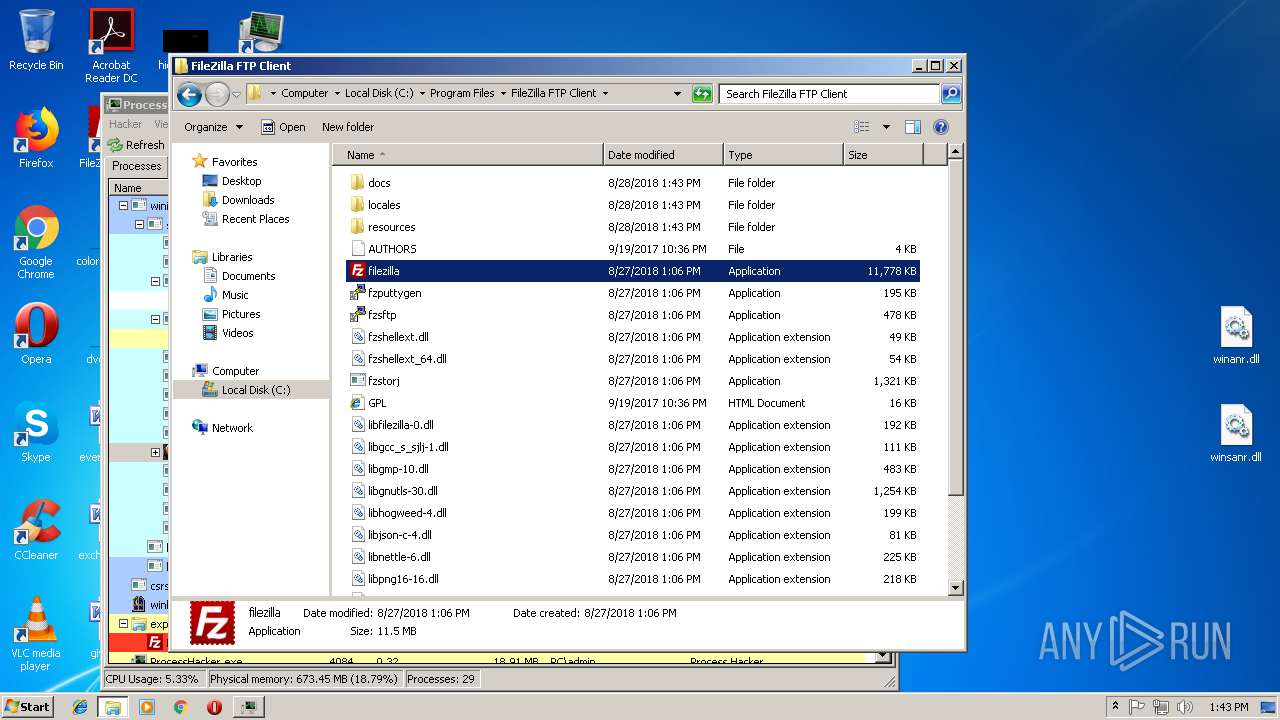
Task: Select the winsanr.dll desktop file
Action: [1236, 434]
